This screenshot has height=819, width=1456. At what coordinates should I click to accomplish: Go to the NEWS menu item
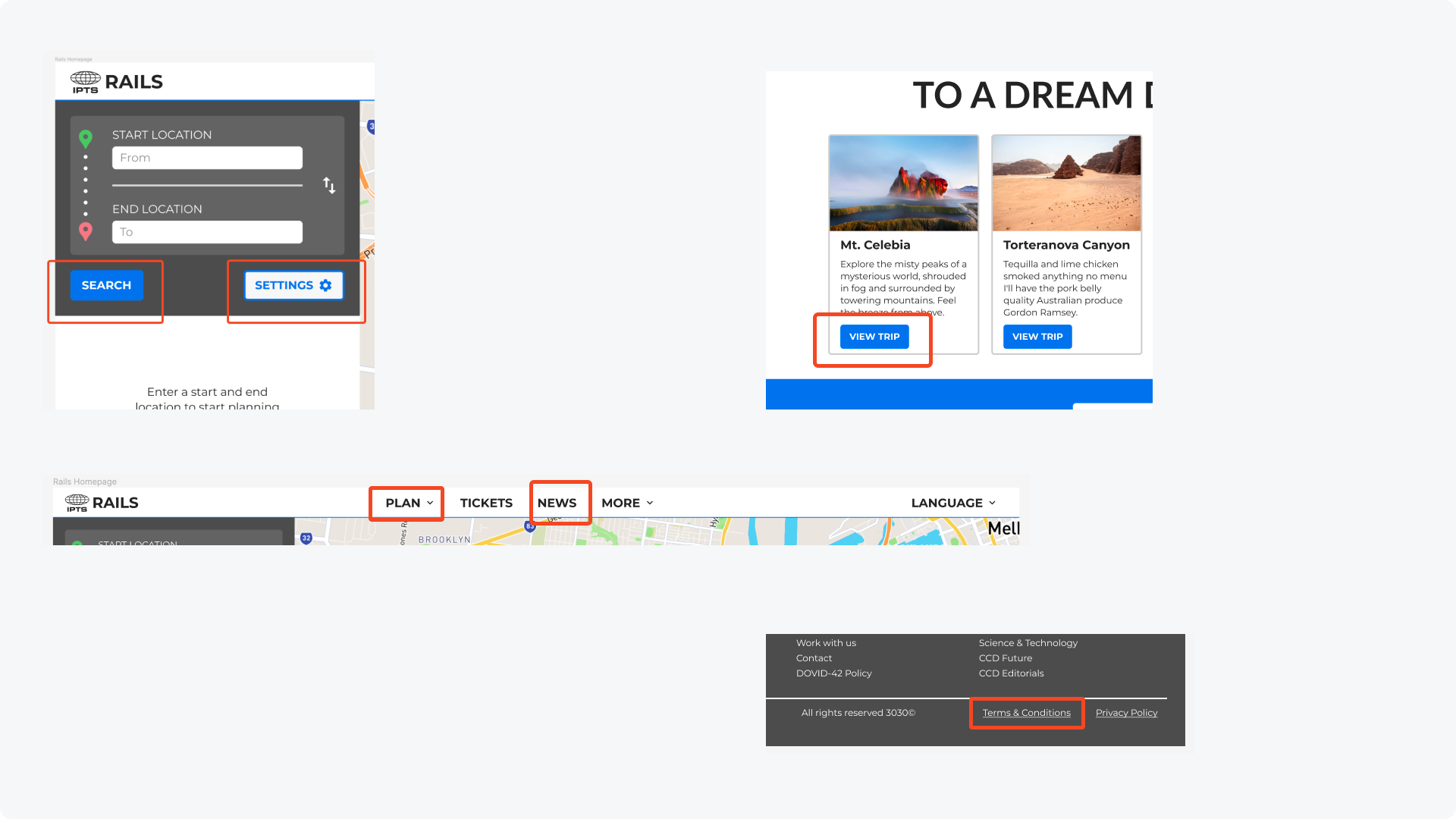pos(557,503)
